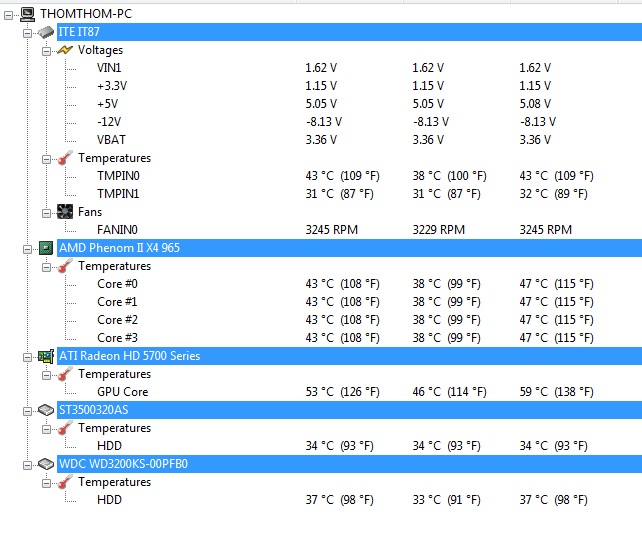Collapse Temperatures group under ITE IT87

[x=46, y=159]
